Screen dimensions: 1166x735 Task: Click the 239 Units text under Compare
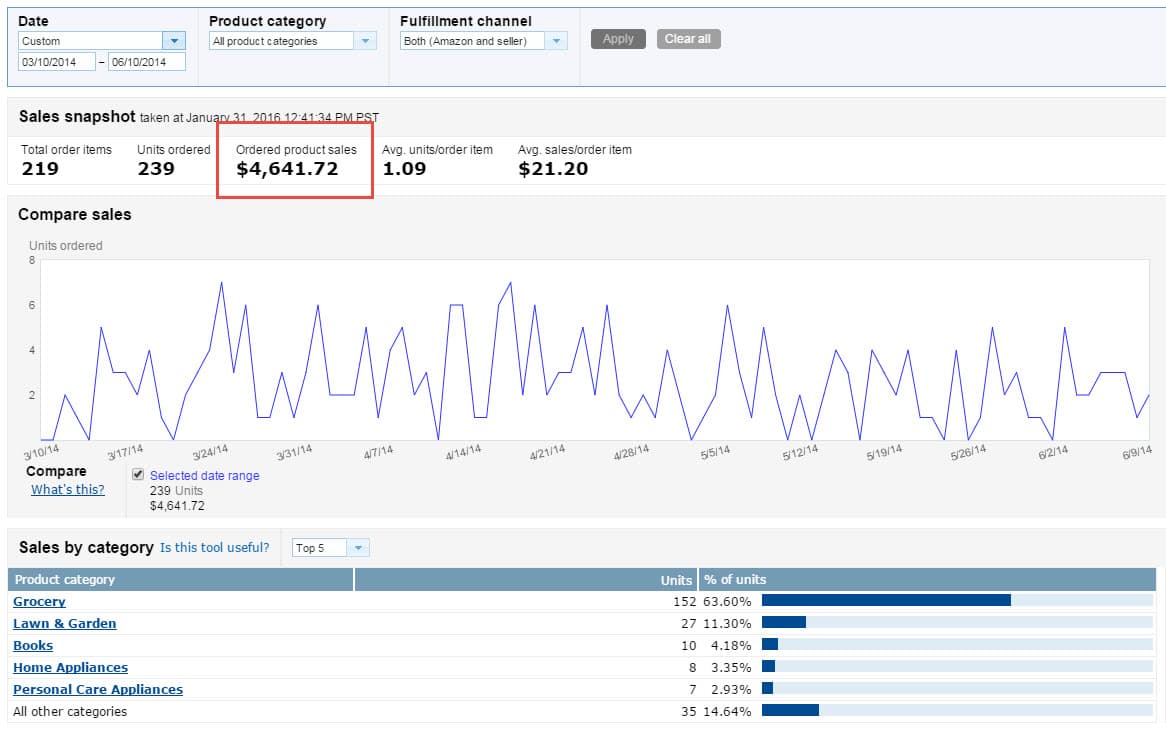176,491
